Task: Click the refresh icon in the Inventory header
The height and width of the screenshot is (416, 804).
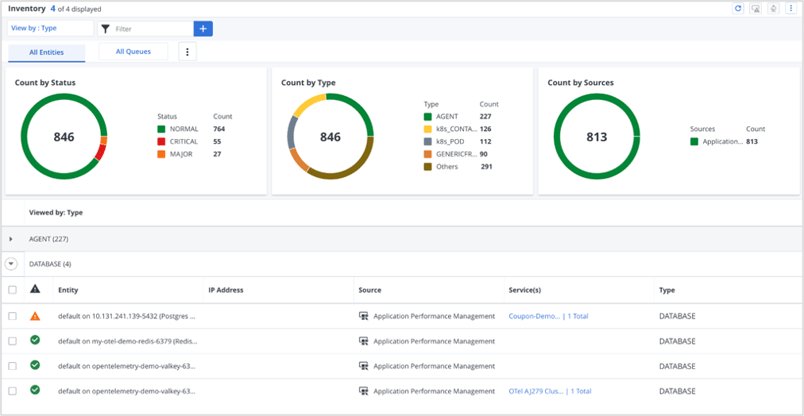Action: coord(739,9)
